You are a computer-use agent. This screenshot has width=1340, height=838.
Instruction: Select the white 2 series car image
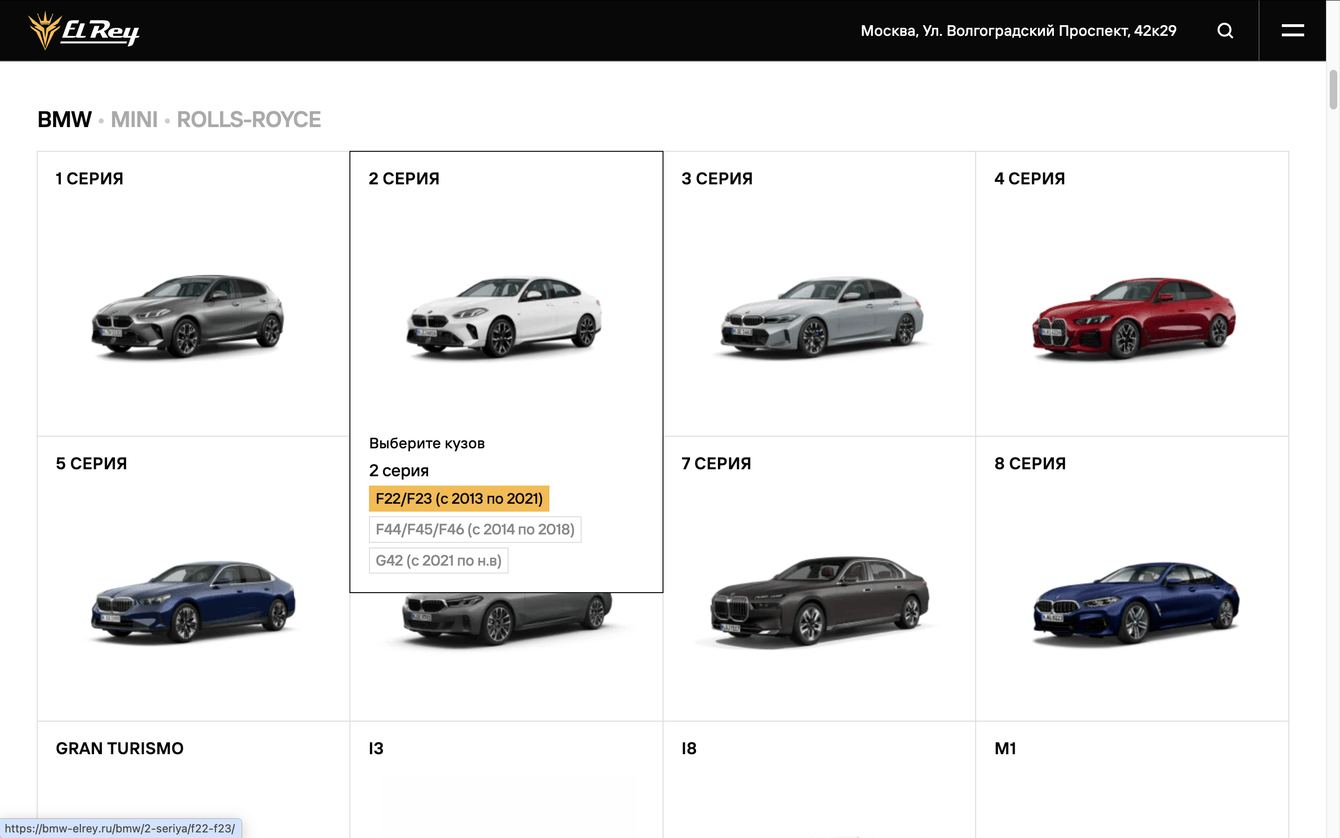[504, 316]
